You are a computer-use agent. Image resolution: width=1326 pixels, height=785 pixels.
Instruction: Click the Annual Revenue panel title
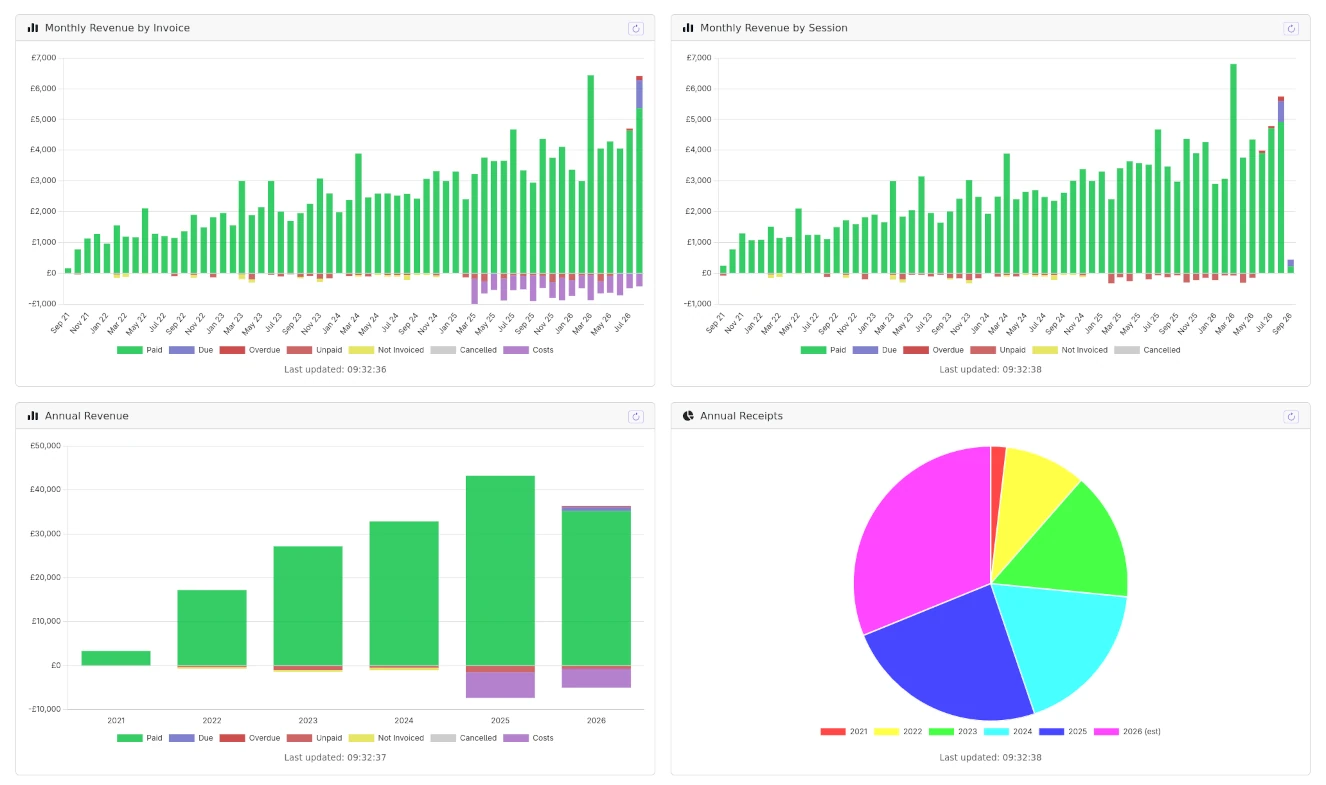(x=87, y=416)
